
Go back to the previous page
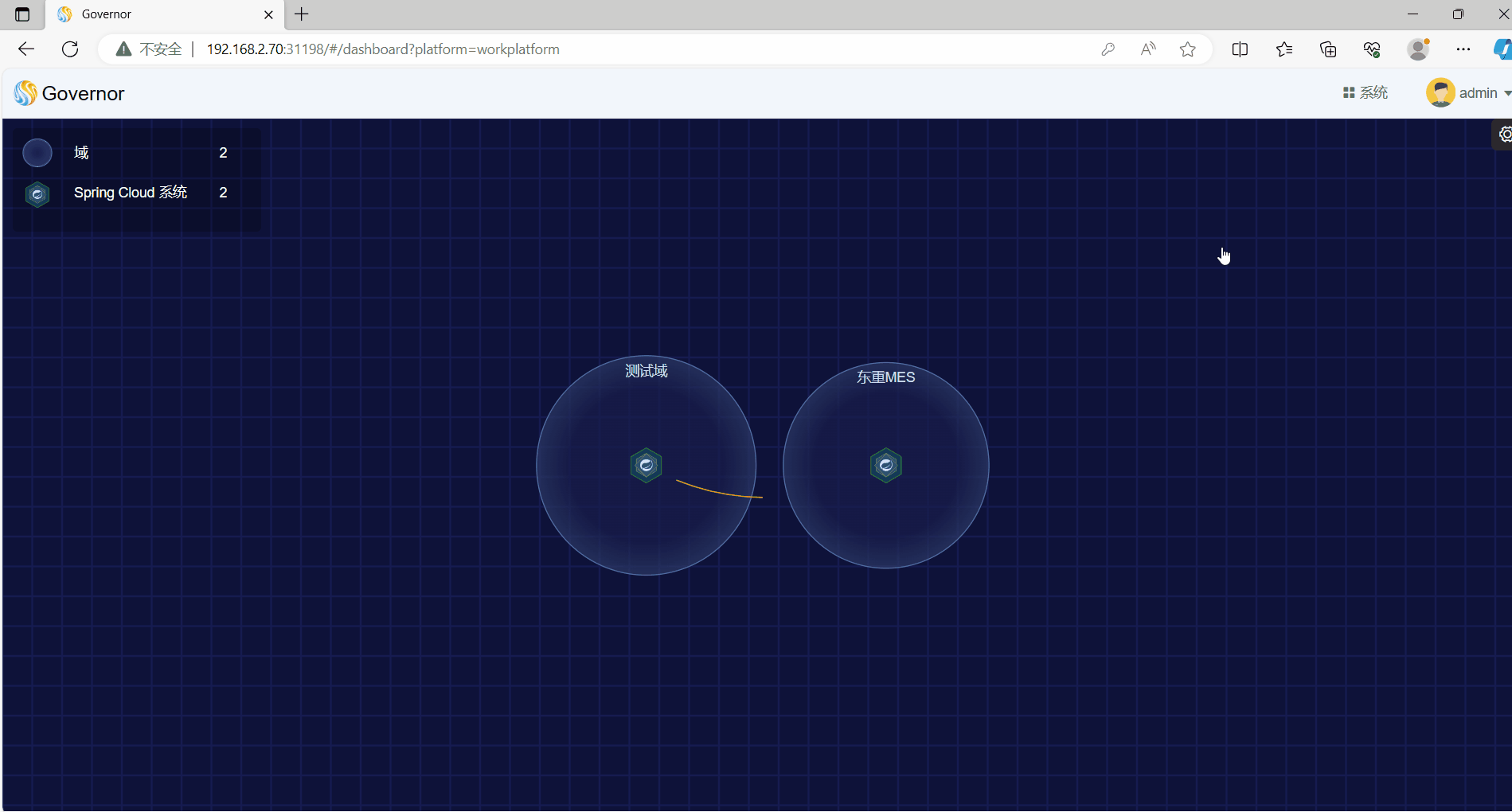(x=26, y=49)
